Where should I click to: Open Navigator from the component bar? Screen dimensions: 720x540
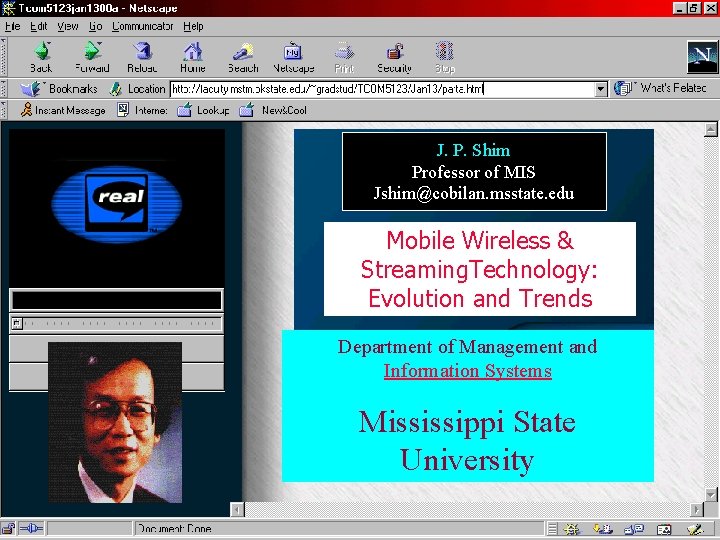(572, 529)
